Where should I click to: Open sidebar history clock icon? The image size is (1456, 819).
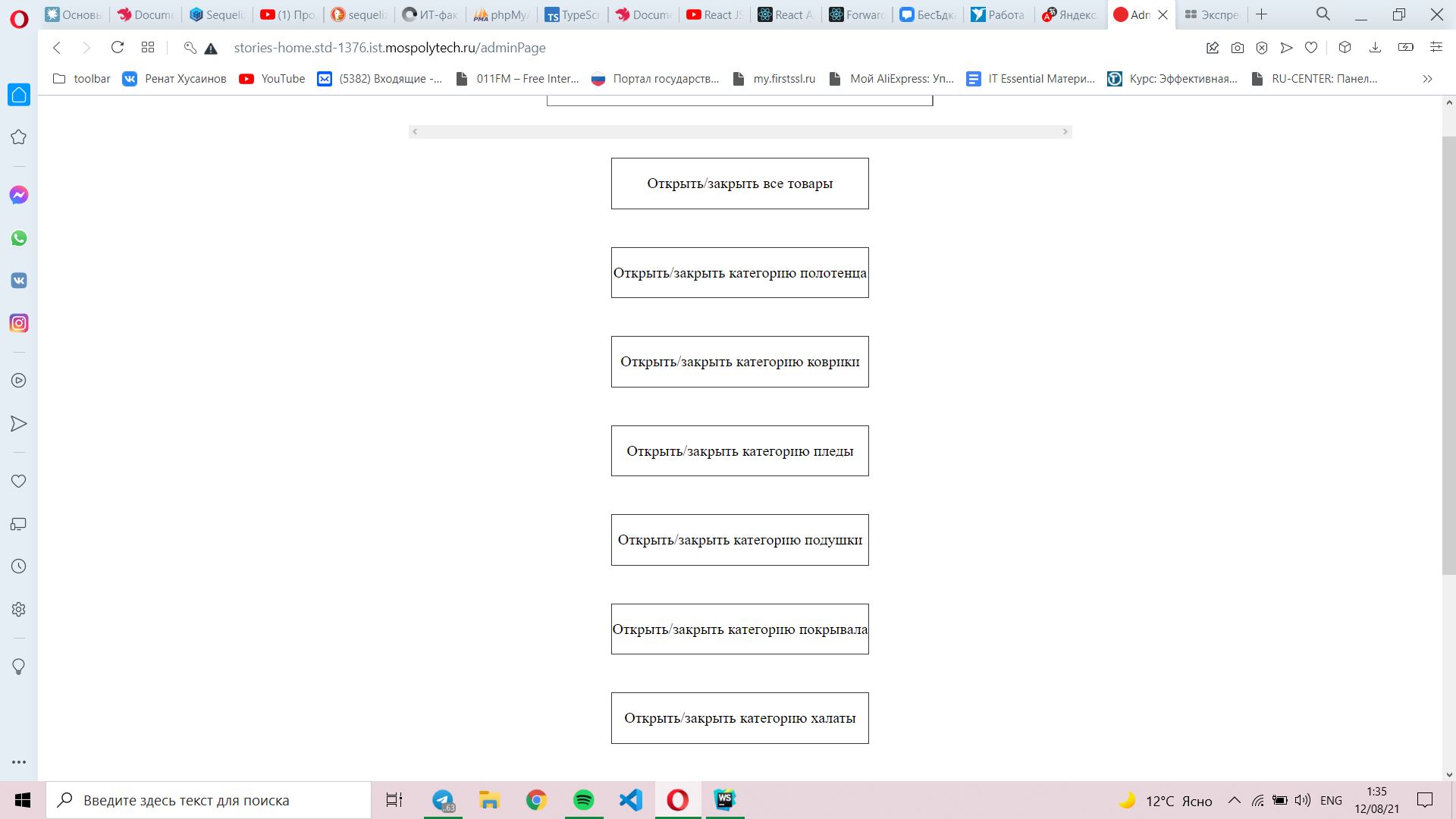click(19, 566)
